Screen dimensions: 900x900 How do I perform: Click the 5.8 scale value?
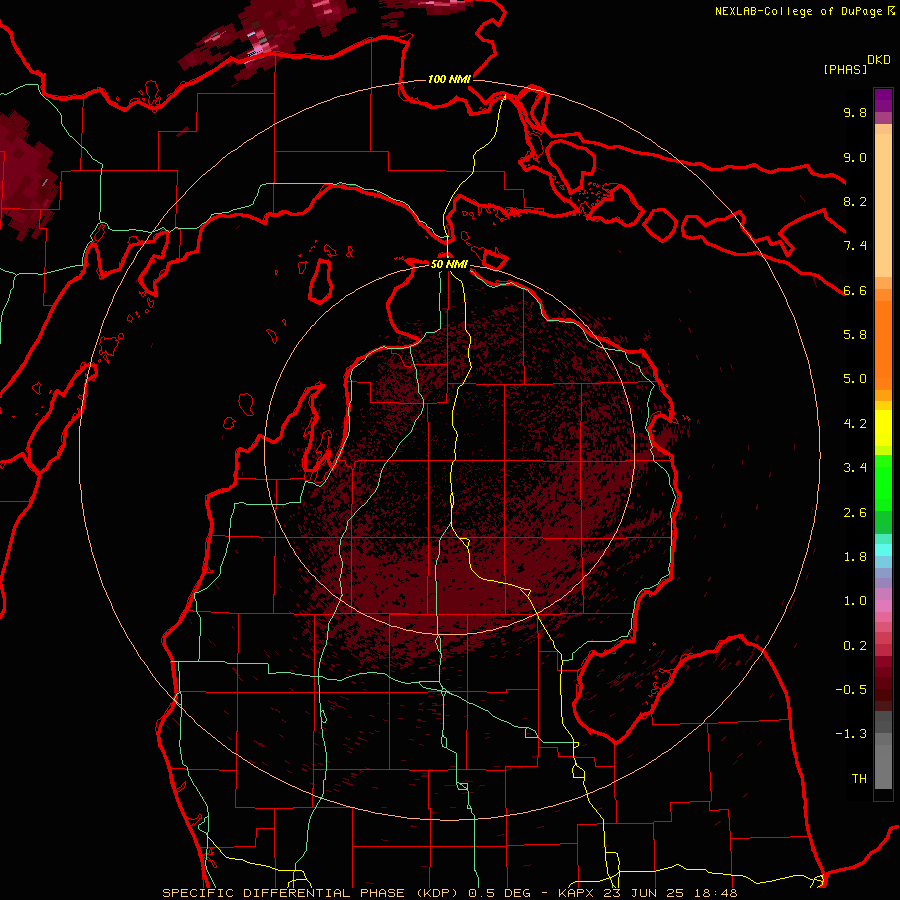click(x=855, y=335)
